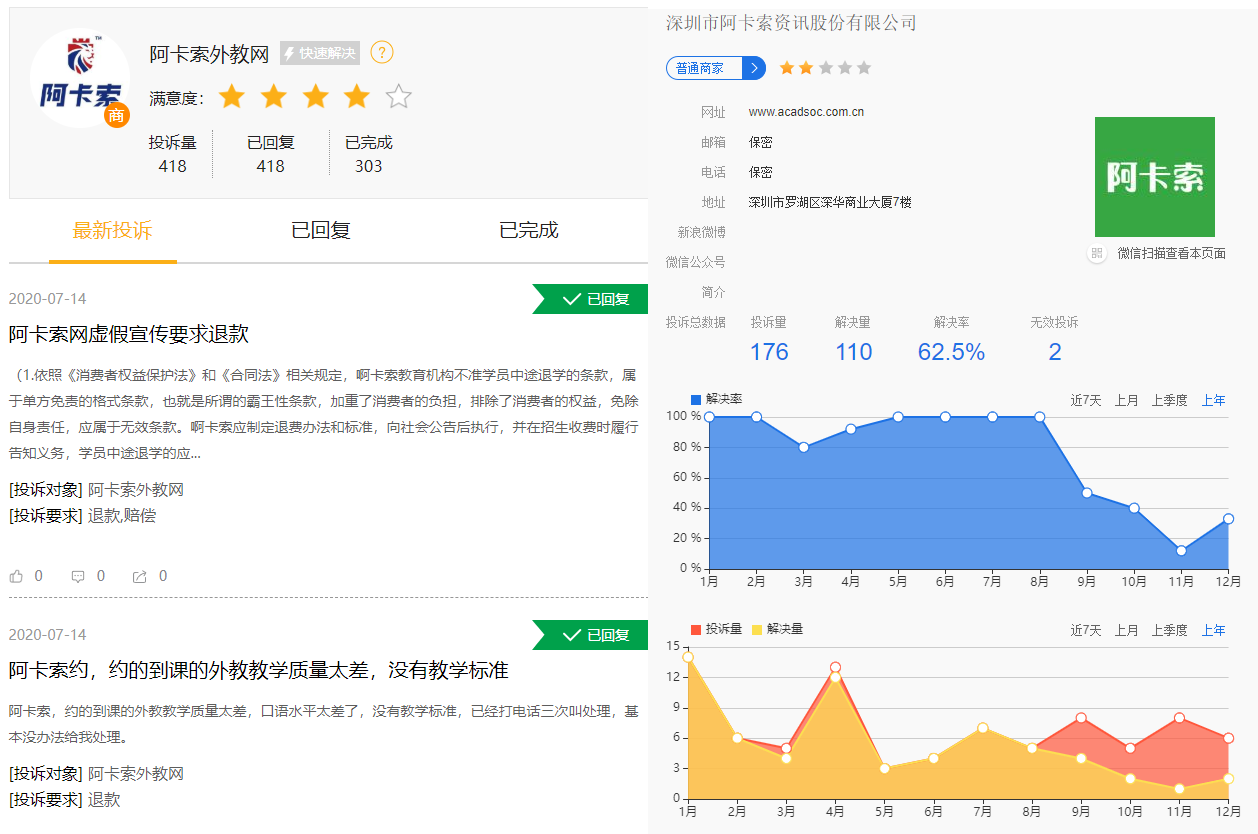Click 已回复 badge on 虚假宣传要求退款 complaint
Screen dimensions: 1258x834
click(x=590, y=299)
